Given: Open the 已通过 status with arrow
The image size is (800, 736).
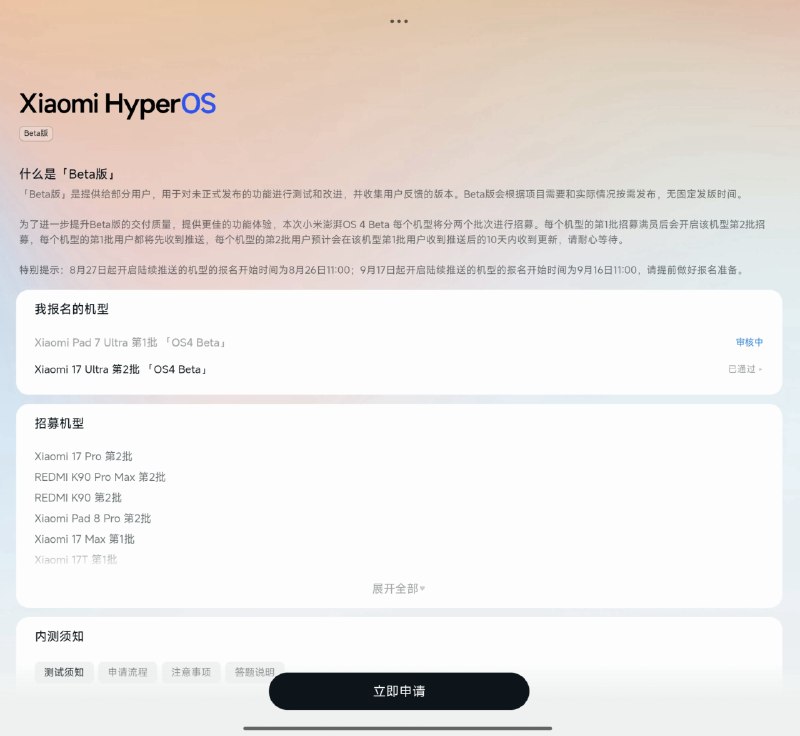Looking at the screenshot, I should (x=745, y=369).
